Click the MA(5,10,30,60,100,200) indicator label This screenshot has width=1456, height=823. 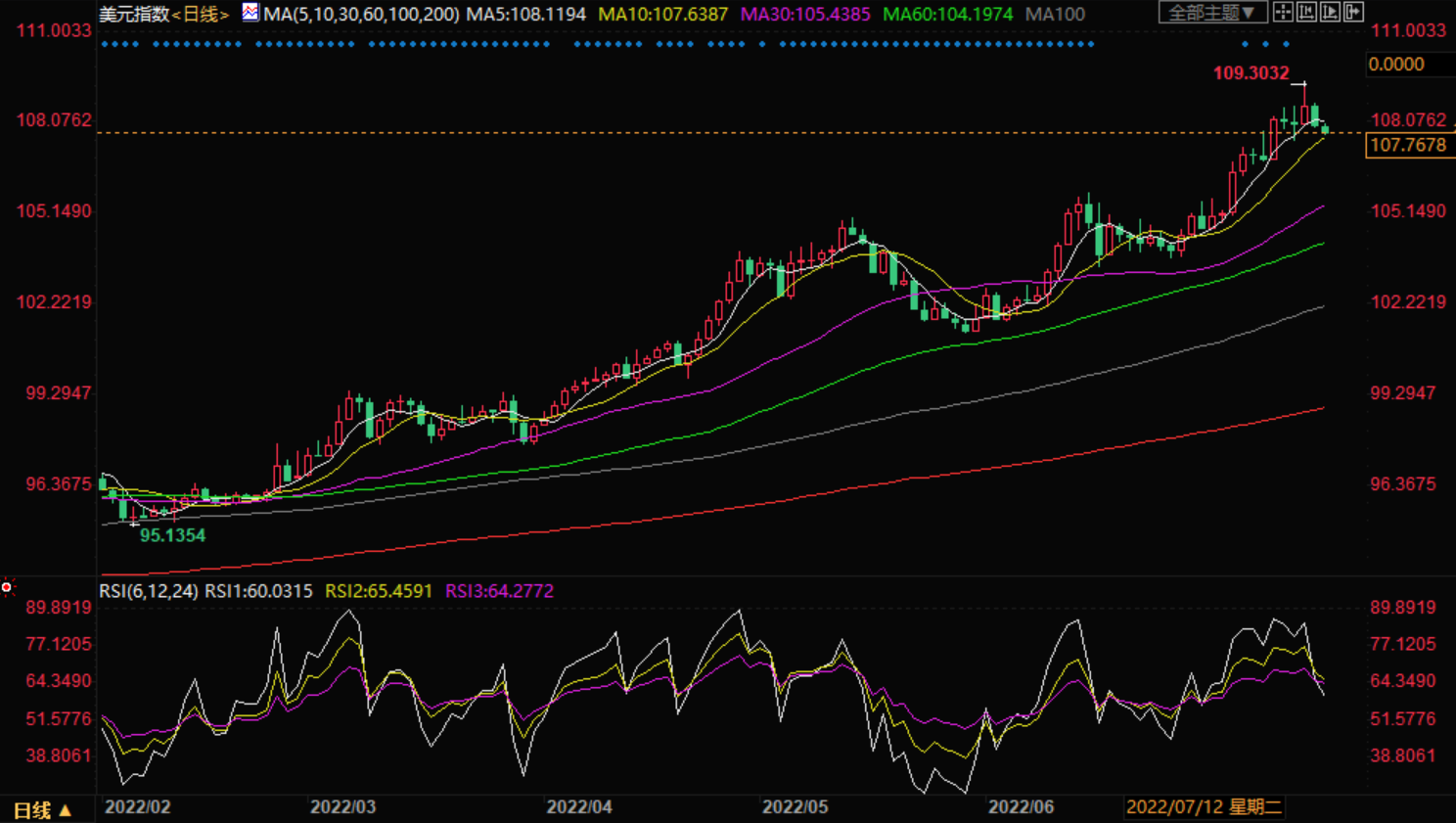361,14
